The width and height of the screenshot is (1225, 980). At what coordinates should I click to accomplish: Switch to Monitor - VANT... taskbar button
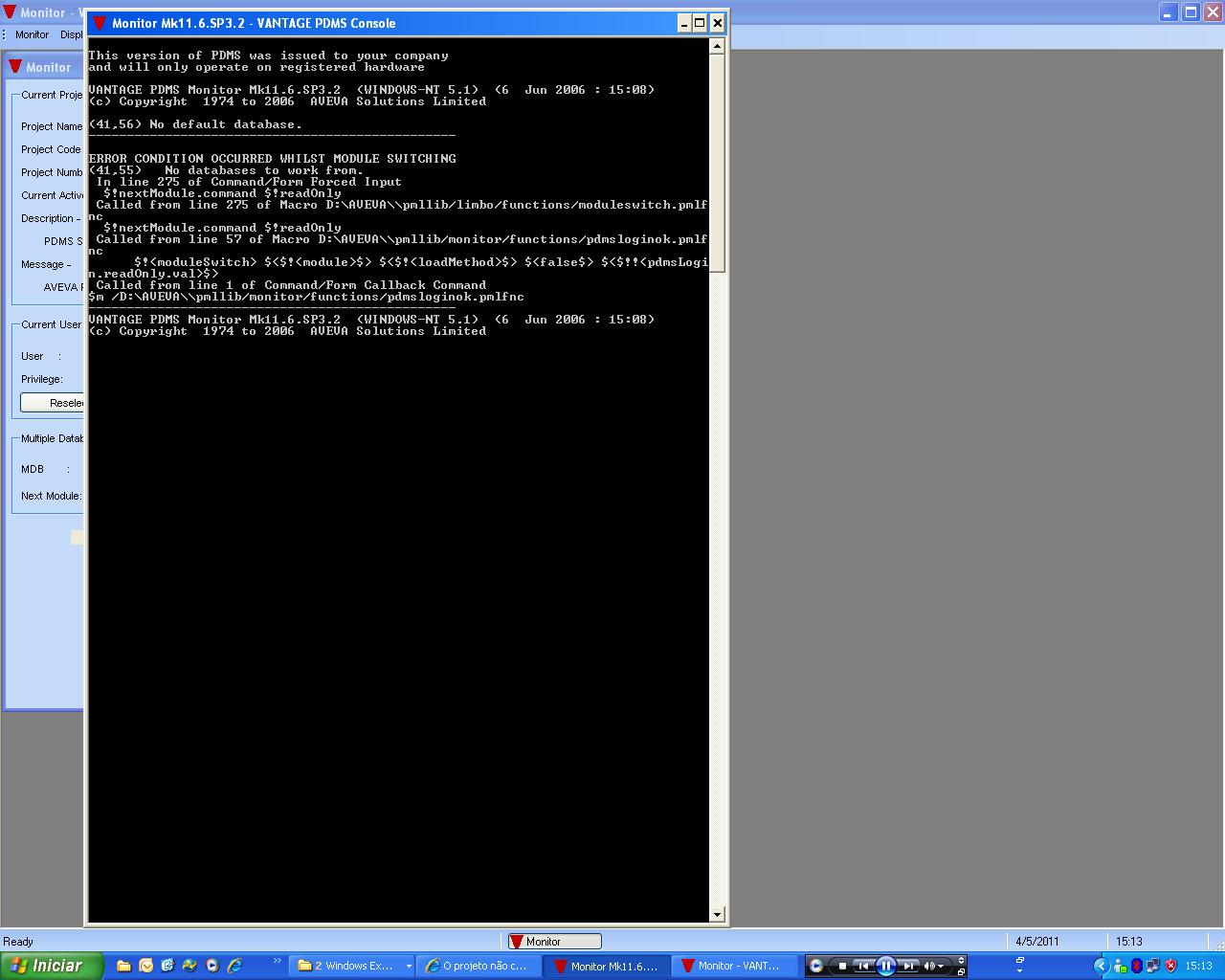pos(733,966)
